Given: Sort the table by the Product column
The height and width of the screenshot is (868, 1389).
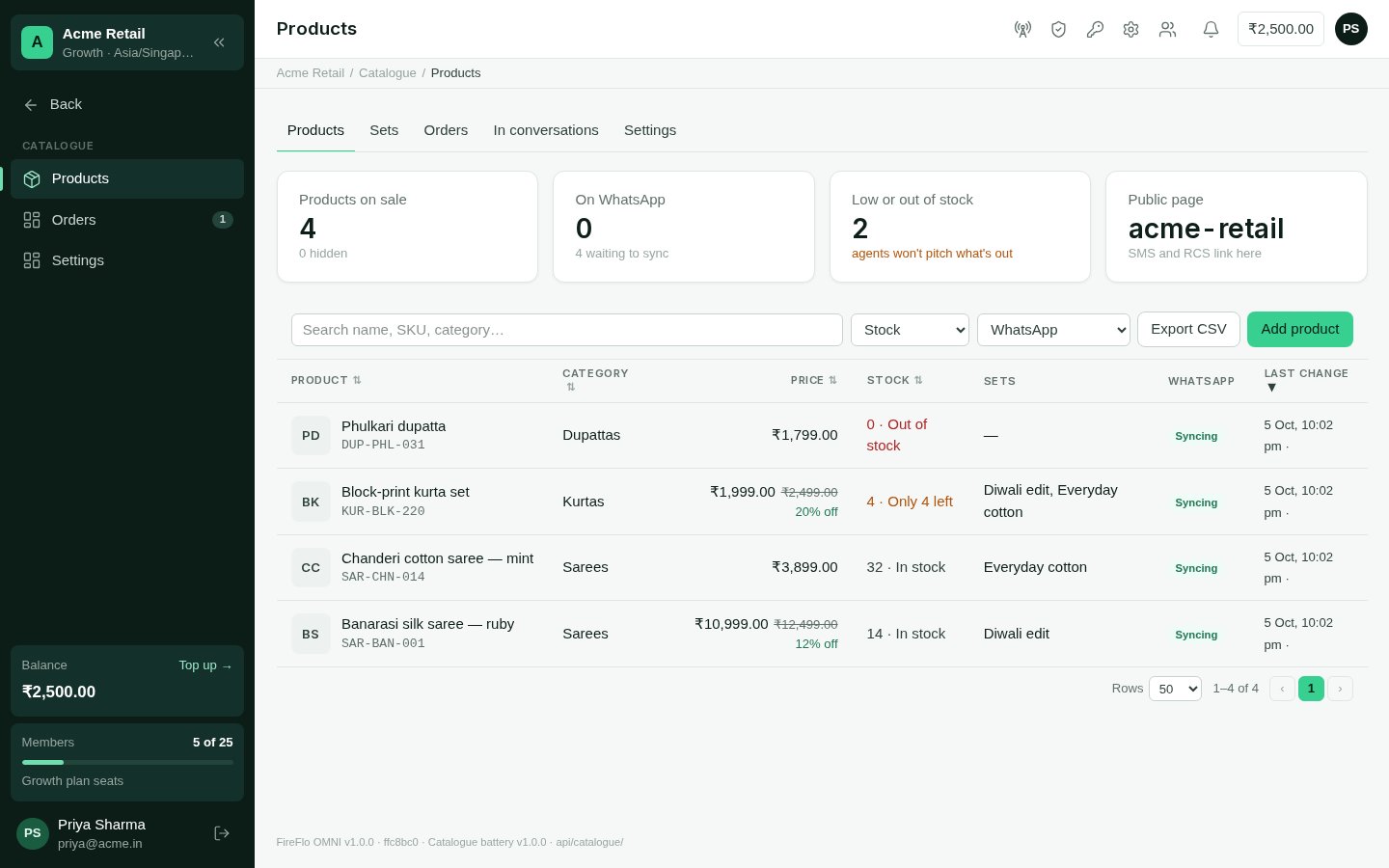Looking at the screenshot, I should [326, 380].
